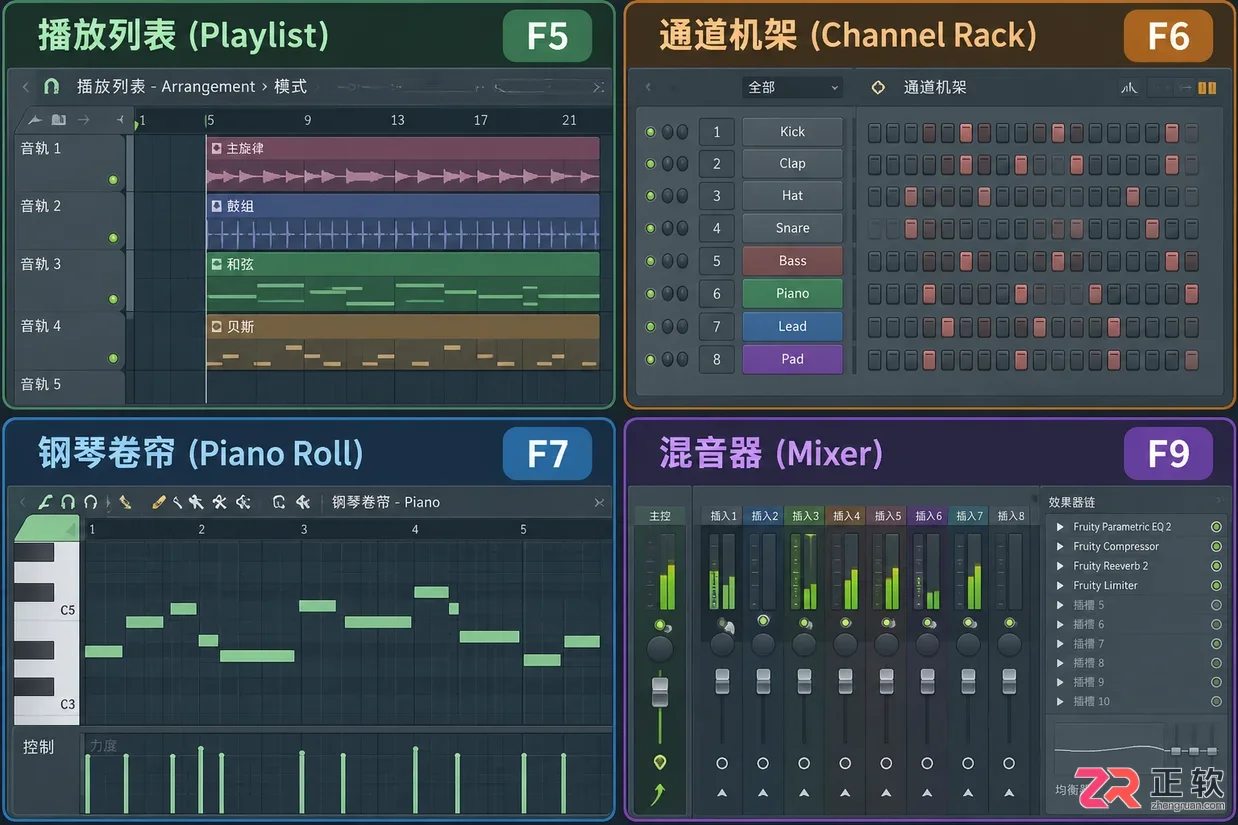Open the 模式 breadcrumb in the Playlist title
Image resolution: width=1238 pixels, height=825 pixels.
coord(290,87)
